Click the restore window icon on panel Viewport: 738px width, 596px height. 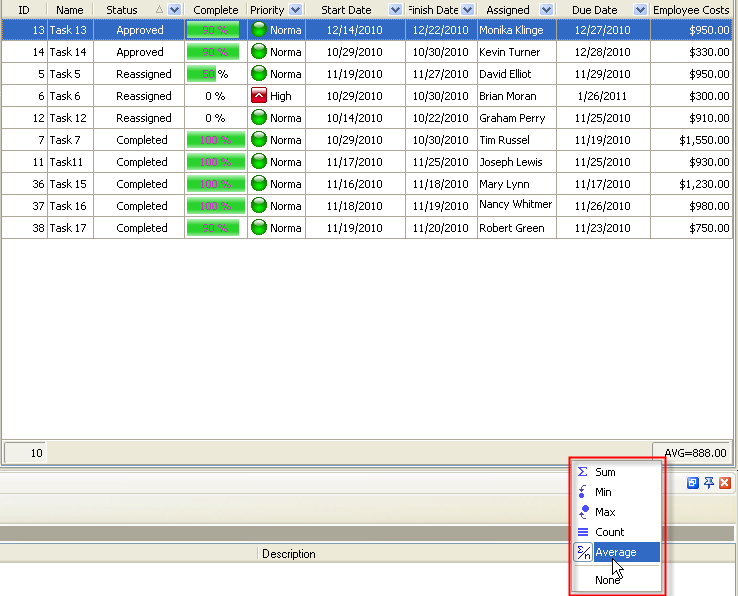tap(692, 483)
